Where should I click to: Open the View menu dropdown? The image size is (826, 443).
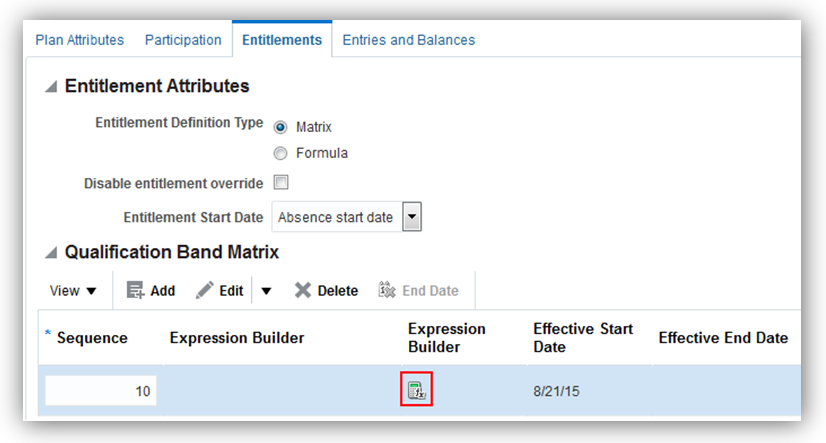tap(74, 290)
